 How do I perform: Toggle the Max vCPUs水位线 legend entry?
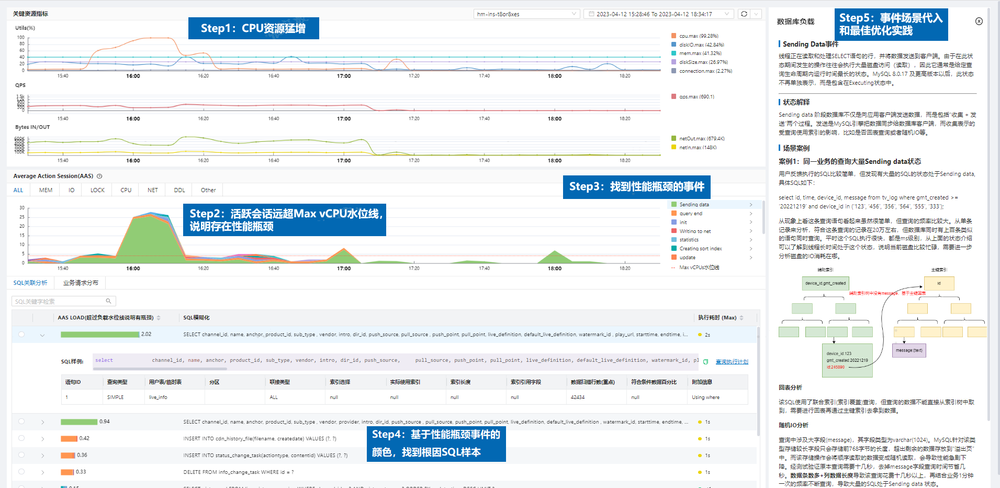click(694, 267)
